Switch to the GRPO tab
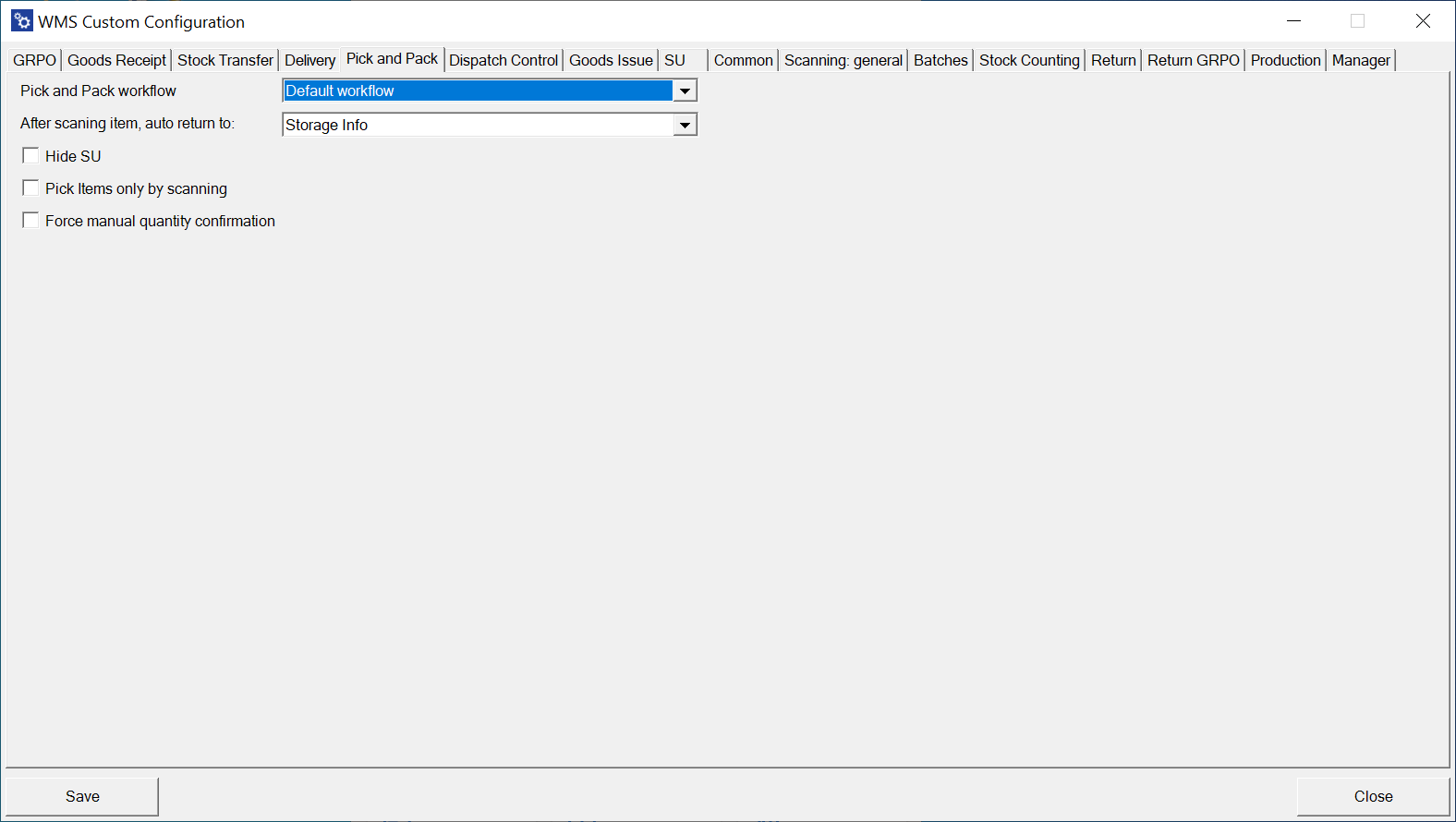The image size is (1456, 822). [x=34, y=60]
